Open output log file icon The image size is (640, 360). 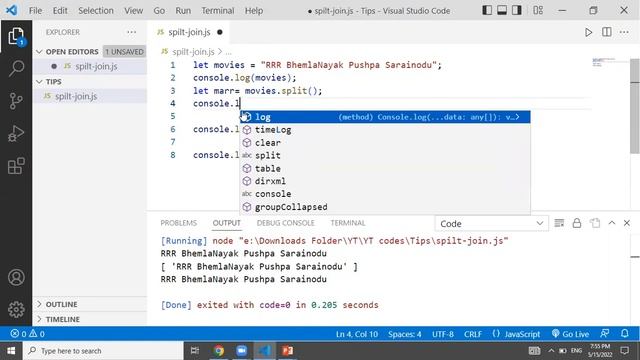(x=595, y=223)
